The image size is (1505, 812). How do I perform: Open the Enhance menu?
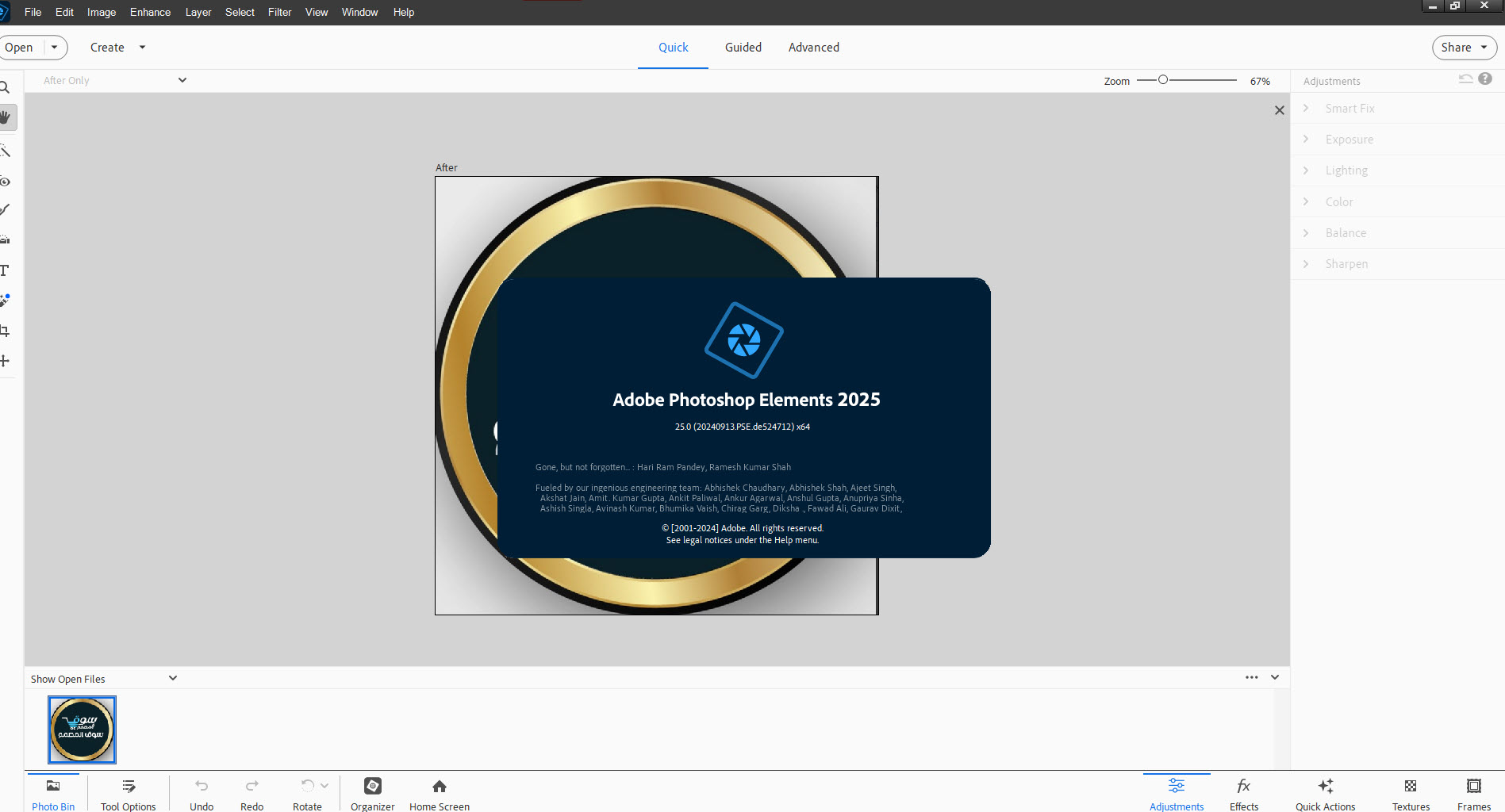click(x=150, y=12)
